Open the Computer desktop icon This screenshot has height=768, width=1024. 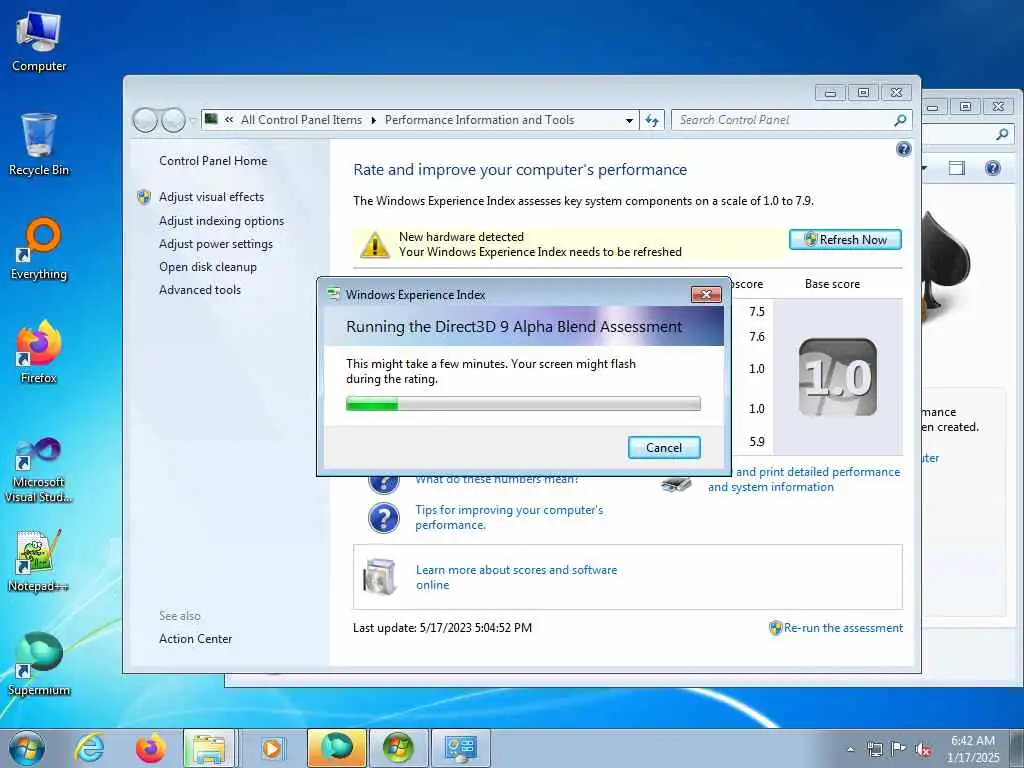pyautogui.click(x=39, y=42)
